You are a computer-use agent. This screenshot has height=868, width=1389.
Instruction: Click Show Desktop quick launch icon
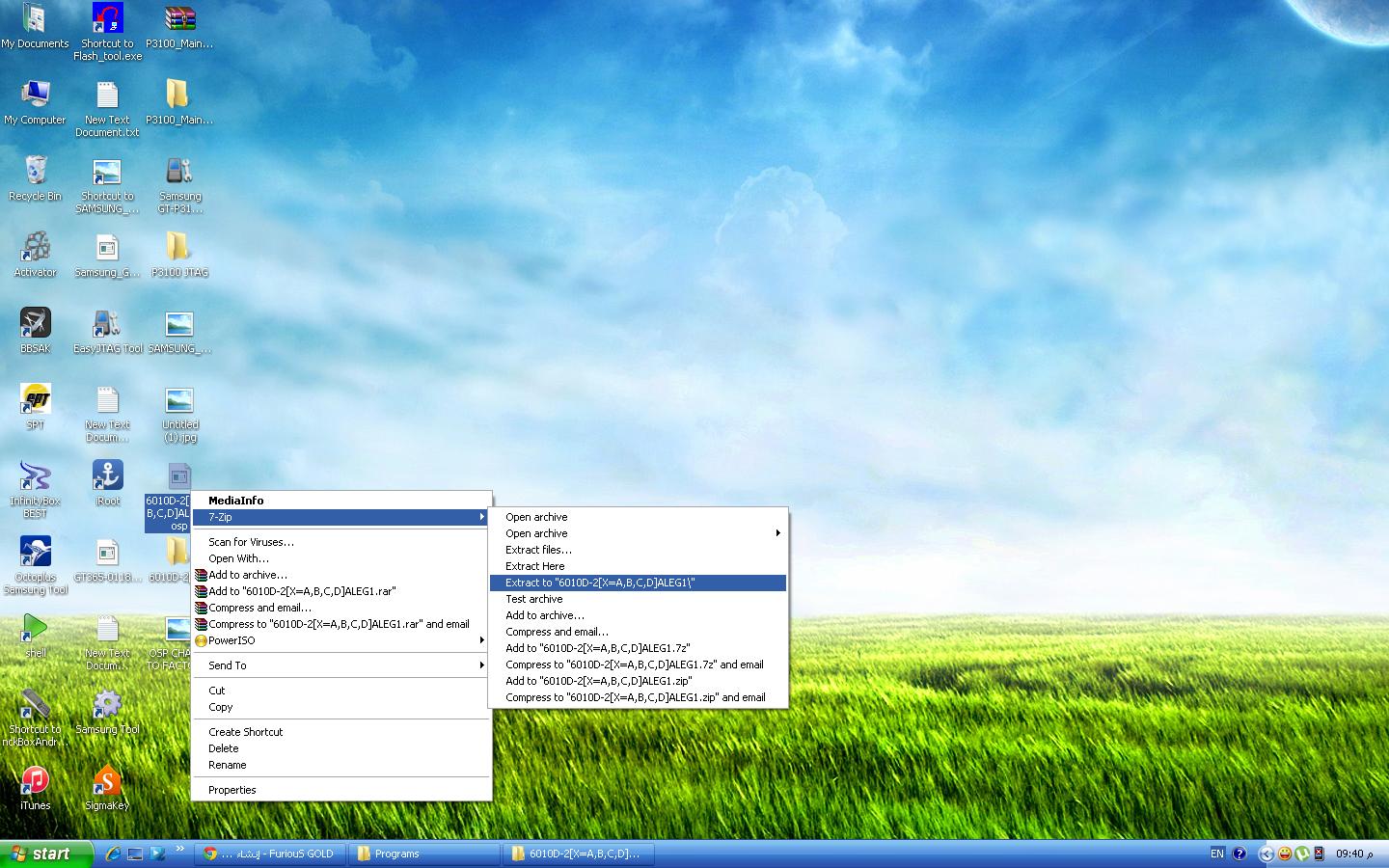click(135, 854)
